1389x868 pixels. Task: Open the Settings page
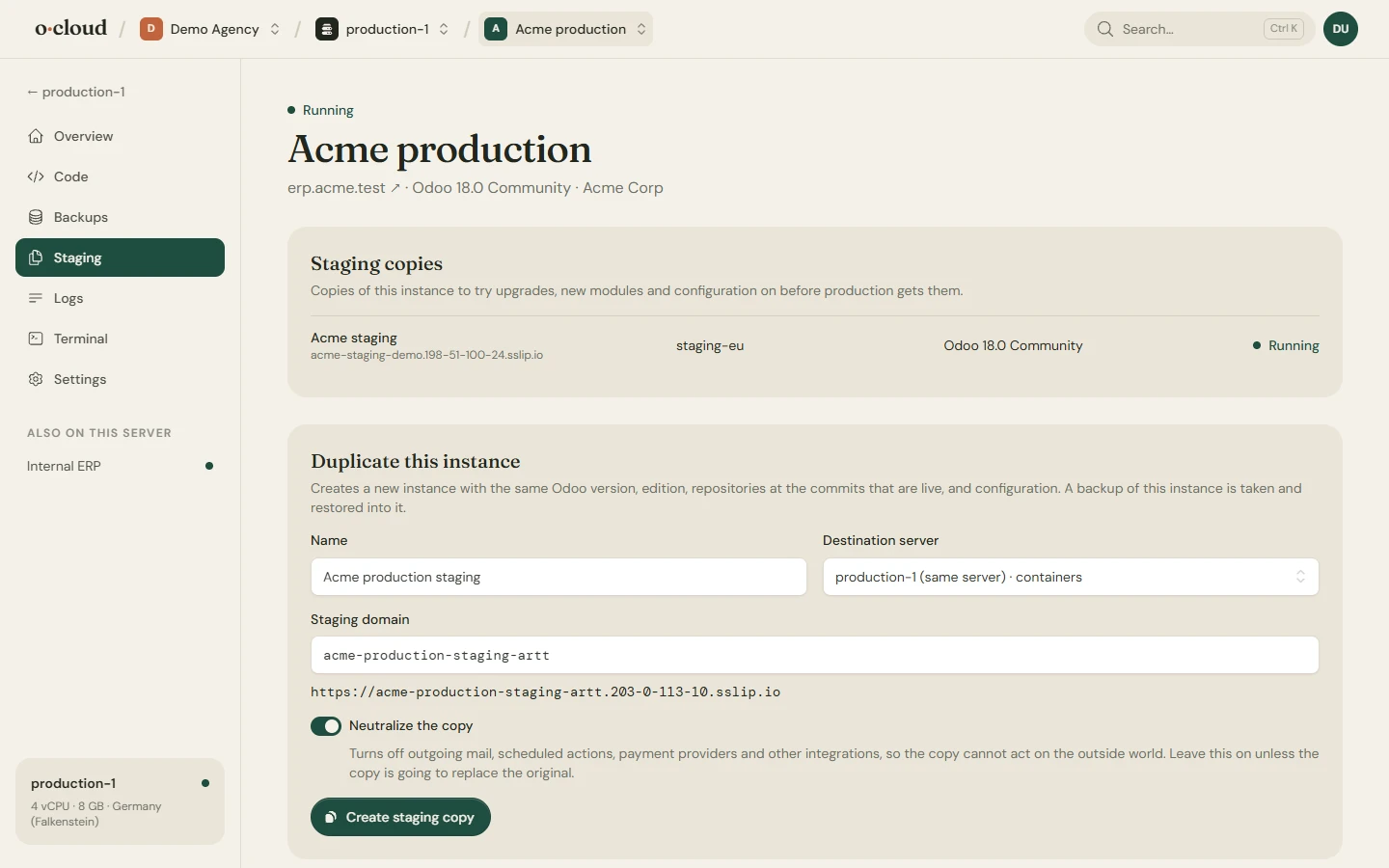pyautogui.click(x=120, y=379)
